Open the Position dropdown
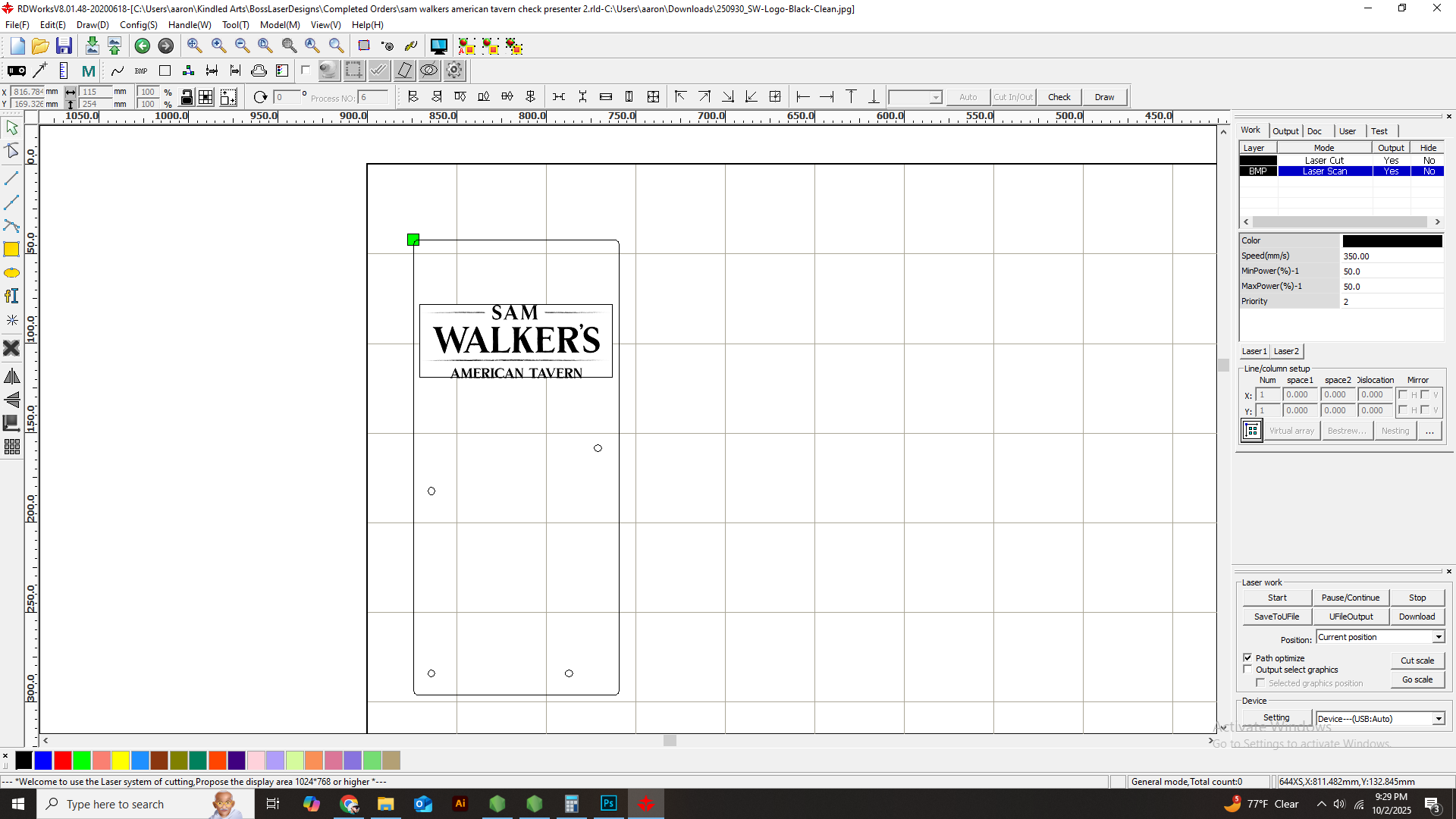Screen dimensions: 1456x819 click(x=1438, y=637)
